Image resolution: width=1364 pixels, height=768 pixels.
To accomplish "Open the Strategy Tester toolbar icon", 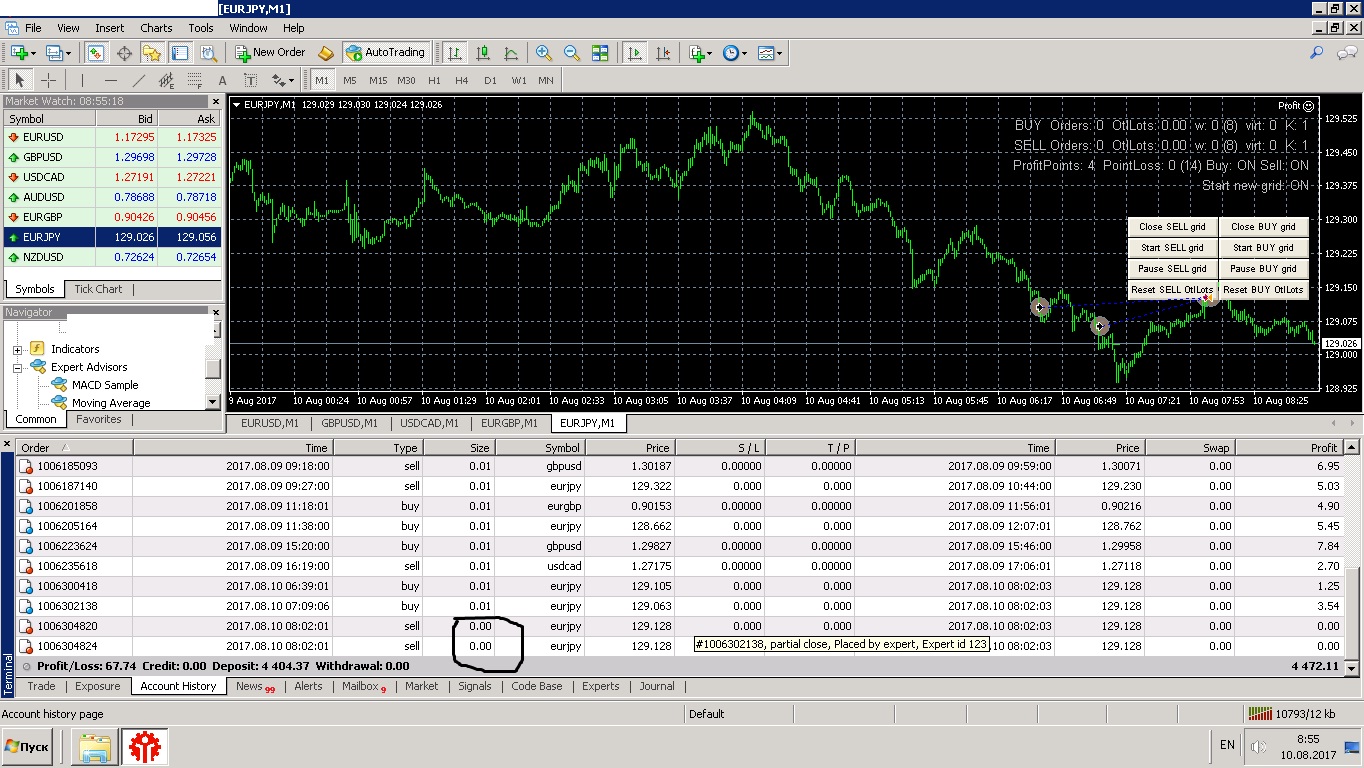I will click(x=208, y=53).
